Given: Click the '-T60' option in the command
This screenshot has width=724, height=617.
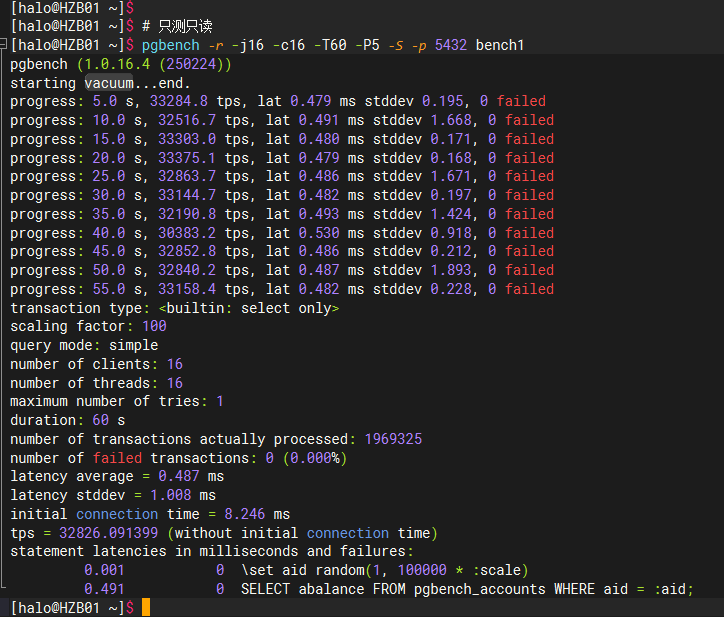Looking at the screenshot, I should point(330,45).
